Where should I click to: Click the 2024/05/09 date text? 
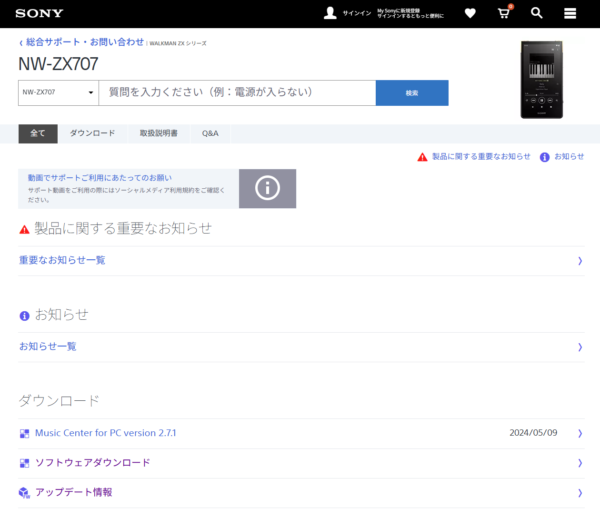(x=533, y=433)
